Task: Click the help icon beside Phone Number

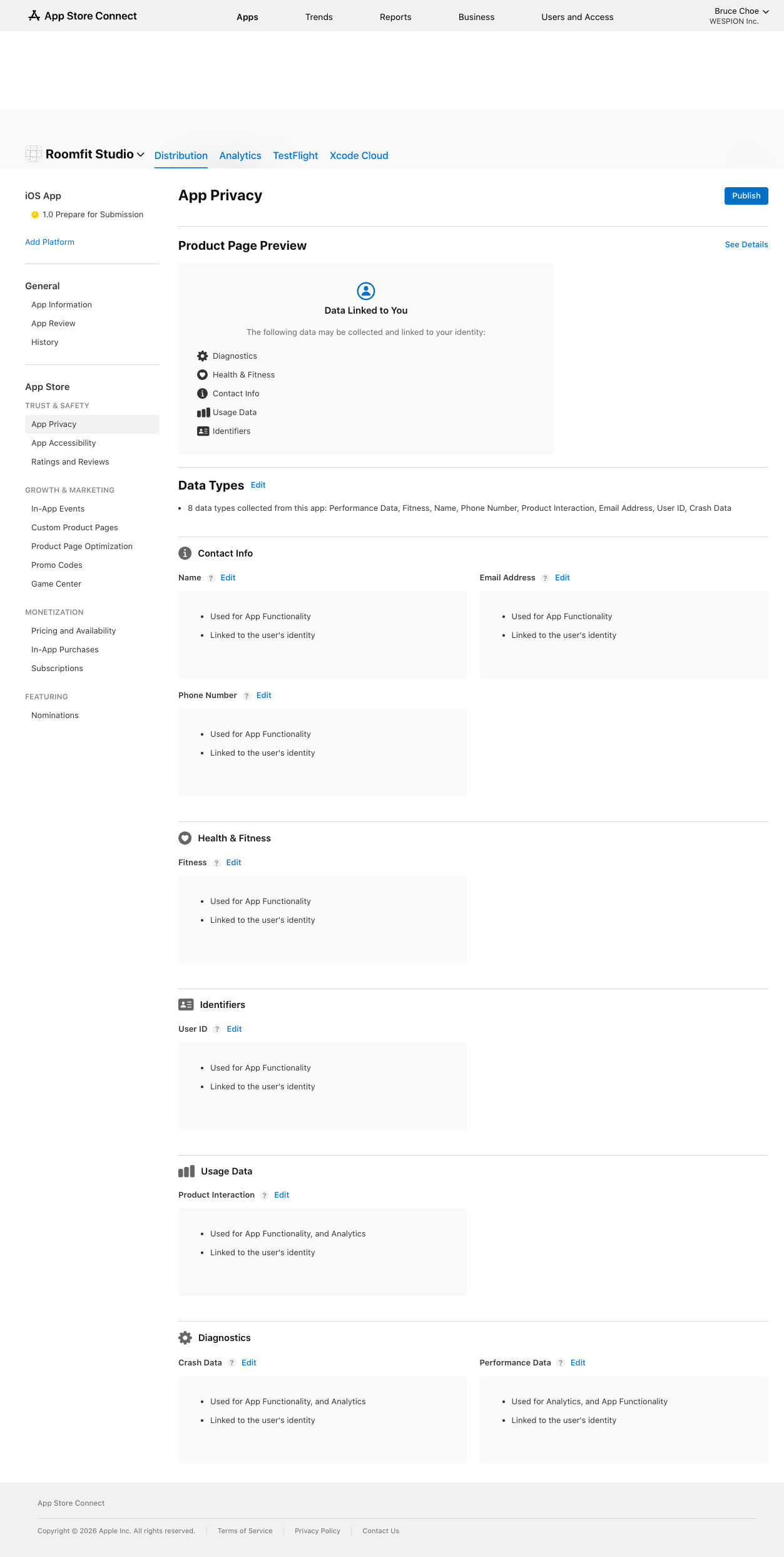Action: click(247, 696)
